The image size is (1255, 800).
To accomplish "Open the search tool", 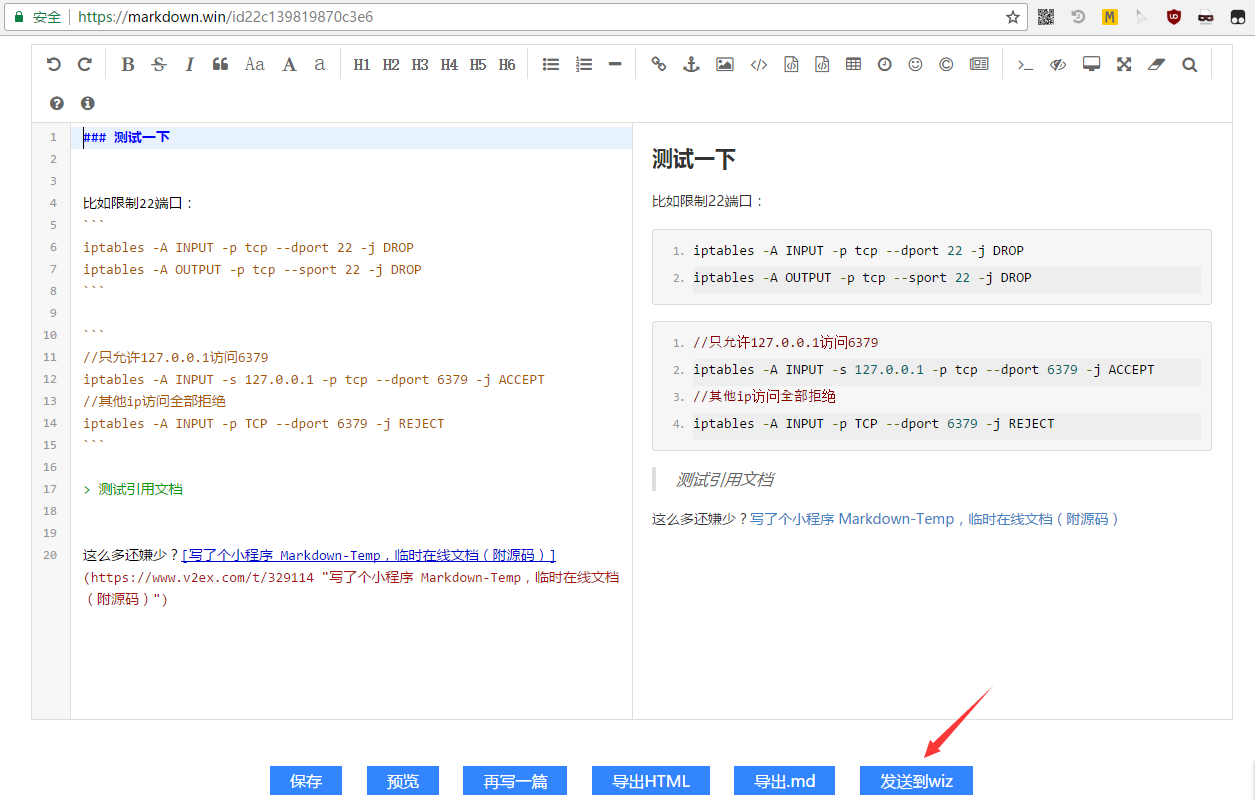I will [1188, 63].
